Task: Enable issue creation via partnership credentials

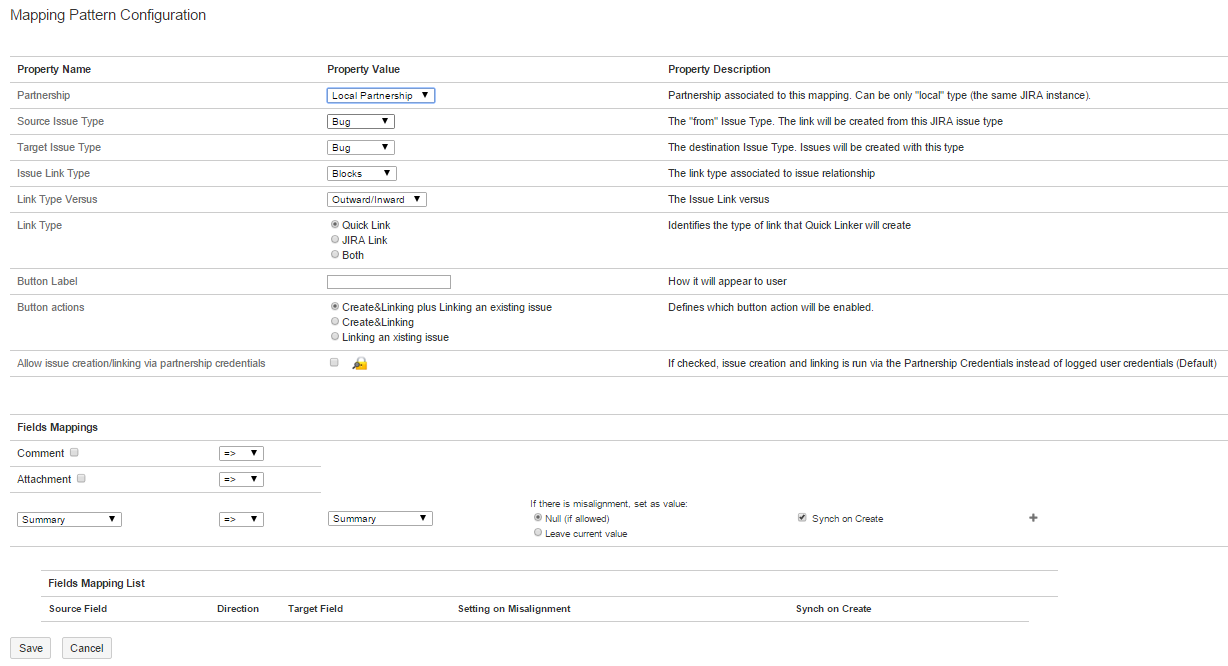Action: click(x=334, y=363)
